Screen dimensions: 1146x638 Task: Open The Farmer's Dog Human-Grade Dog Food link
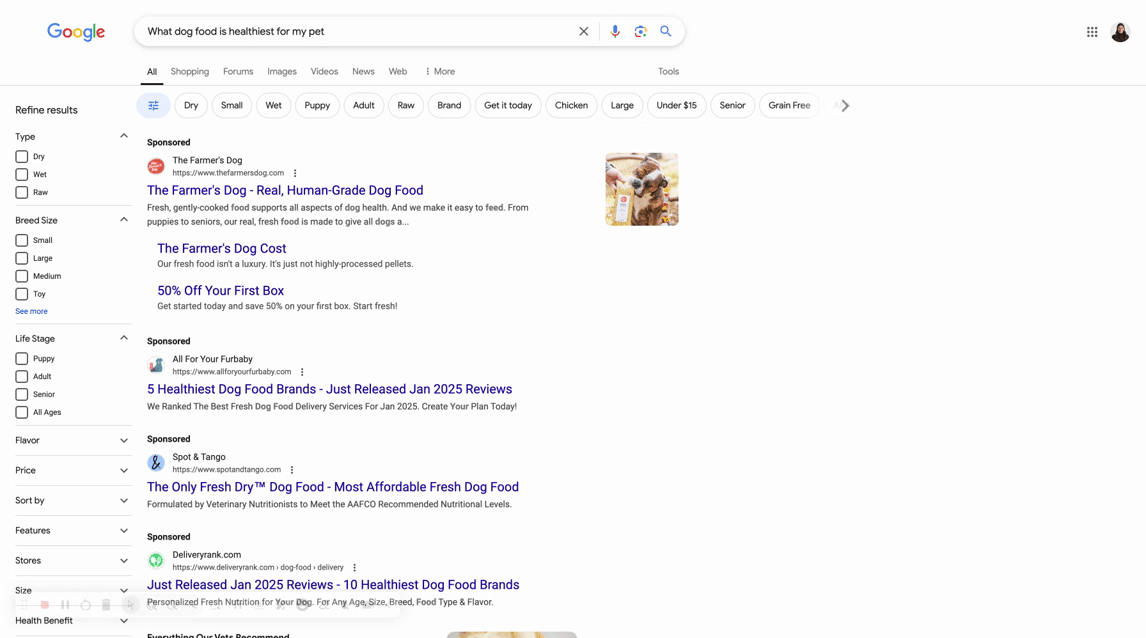tap(285, 191)
